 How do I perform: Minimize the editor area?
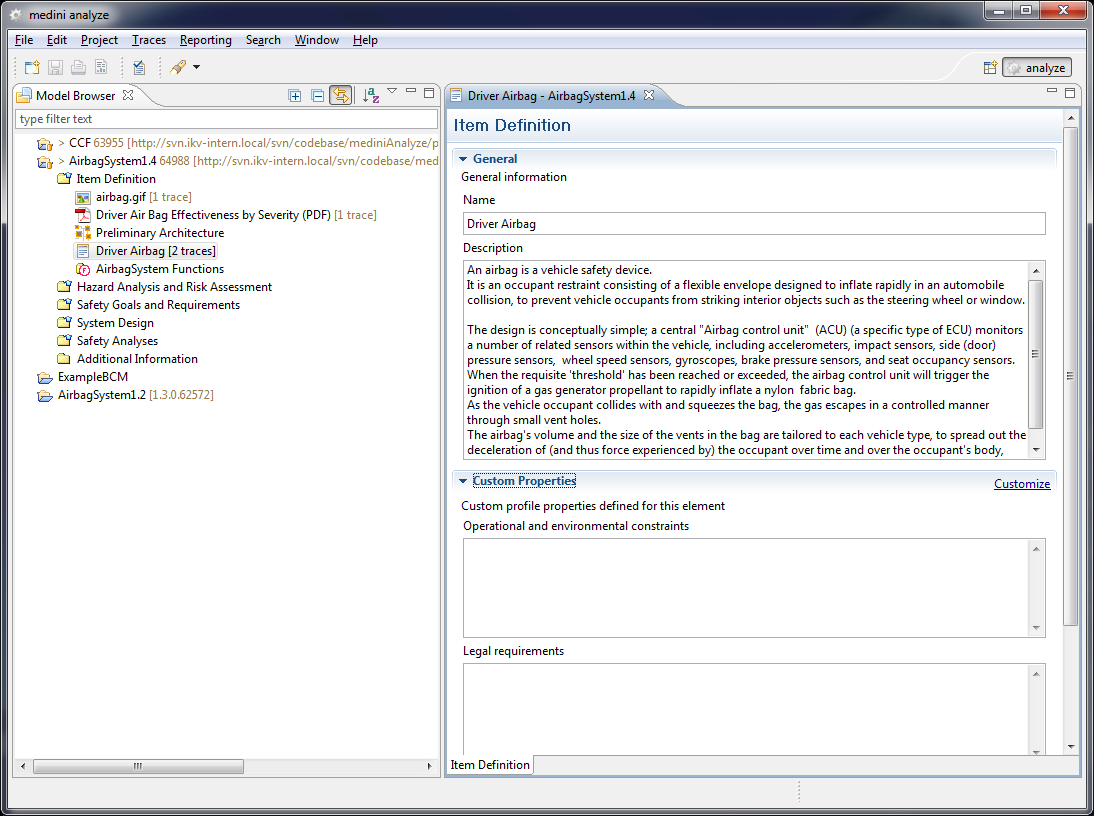(x=1051, y=91)
